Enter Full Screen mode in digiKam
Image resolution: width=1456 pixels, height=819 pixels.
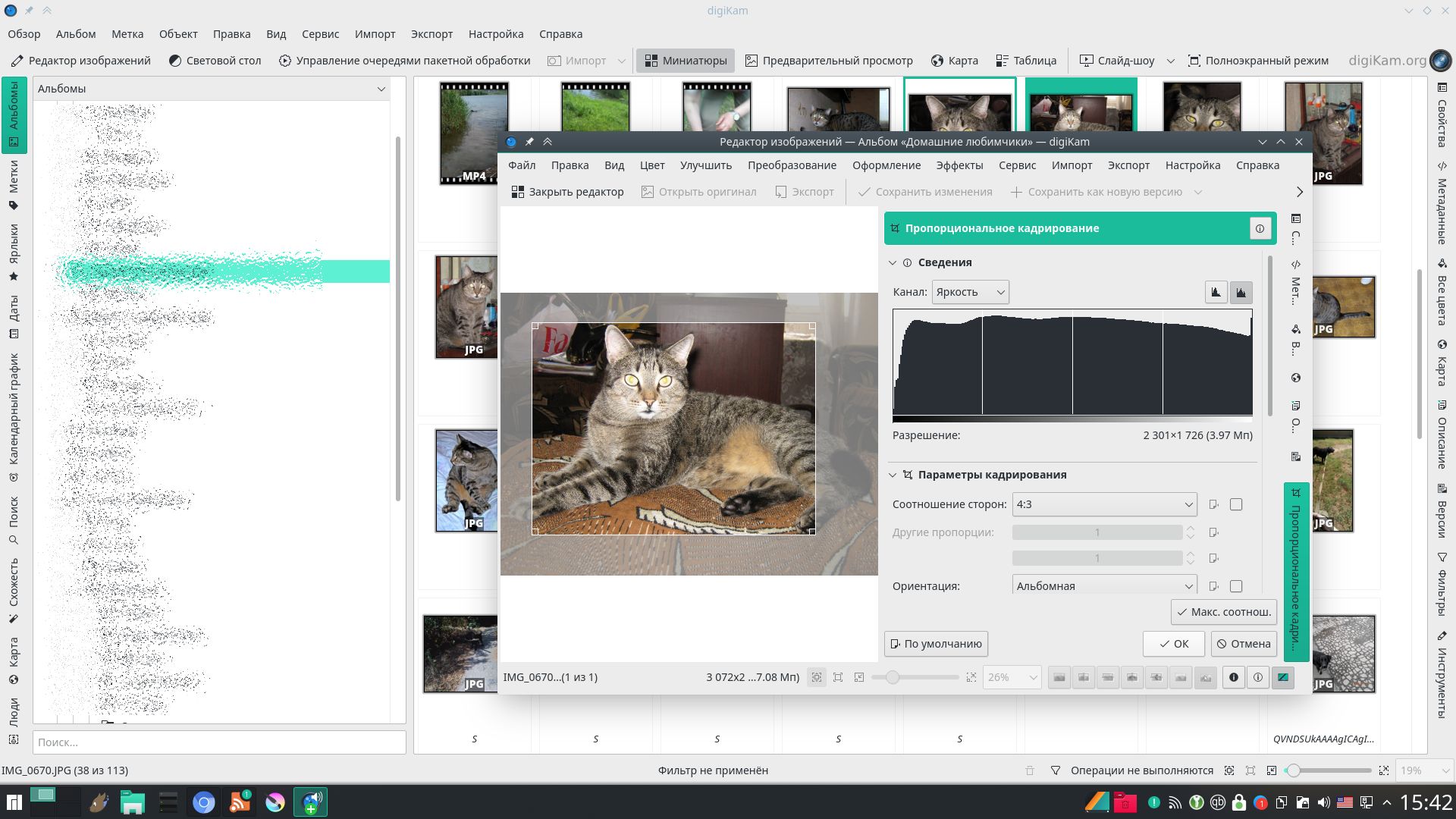1258,61
